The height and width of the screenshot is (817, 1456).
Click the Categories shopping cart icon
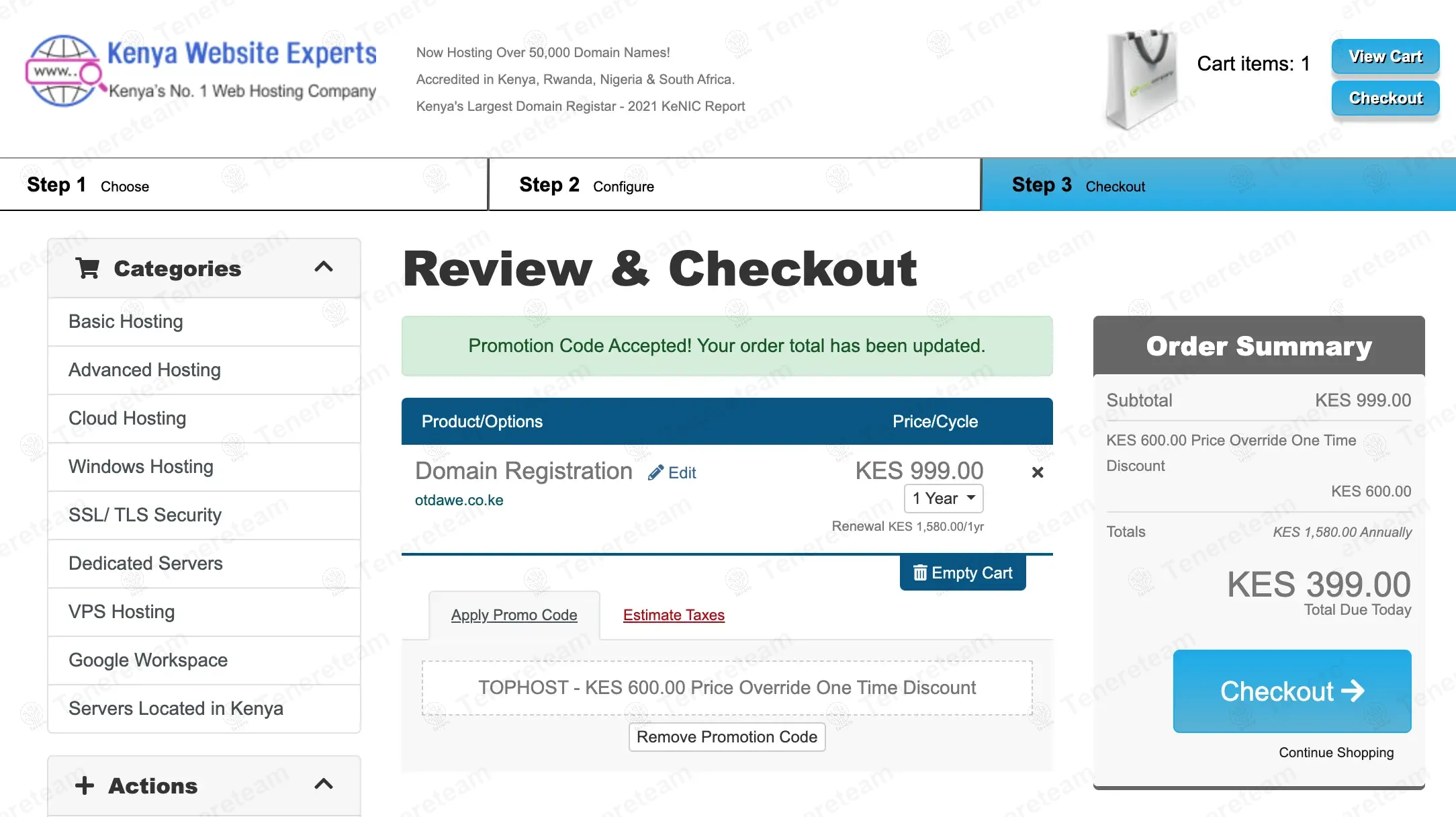pos(88,268)
